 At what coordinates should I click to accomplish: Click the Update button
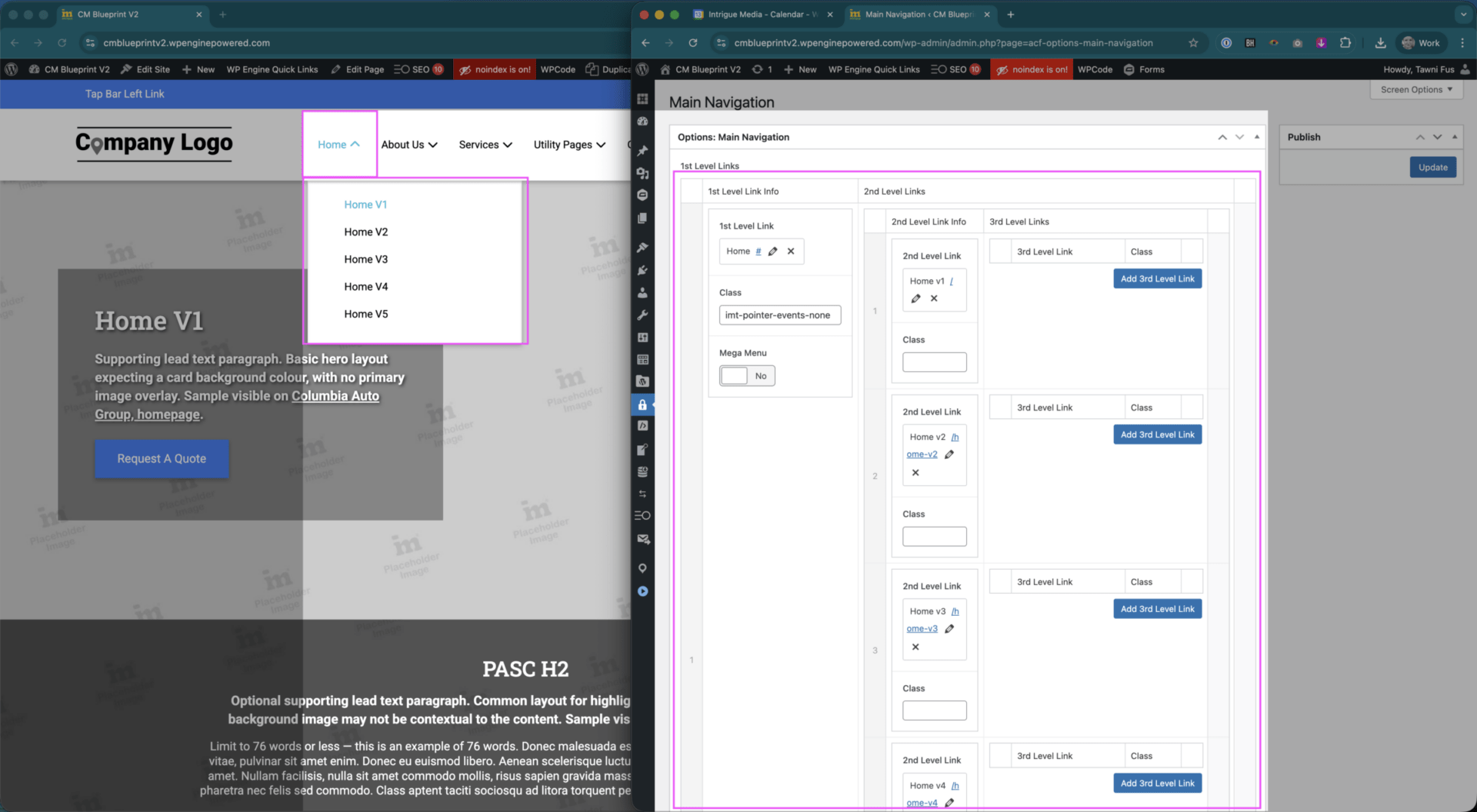tap(1432, 168)
